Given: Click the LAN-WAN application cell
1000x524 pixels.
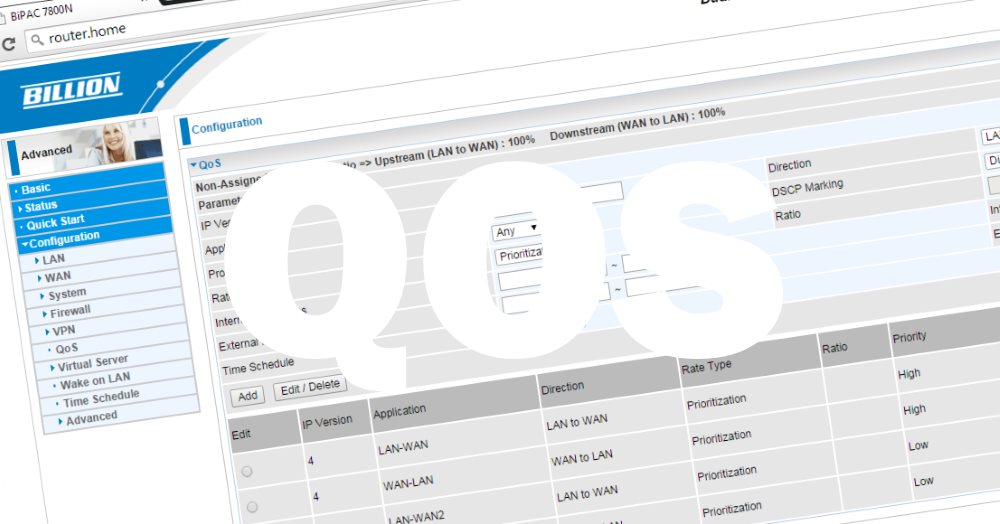Looking at the screenshot, I should click(403, 448).
